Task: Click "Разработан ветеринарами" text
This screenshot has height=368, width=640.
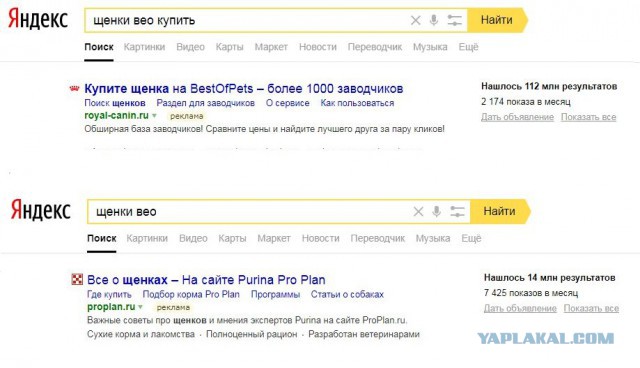Action: click(x=364, y=334)
